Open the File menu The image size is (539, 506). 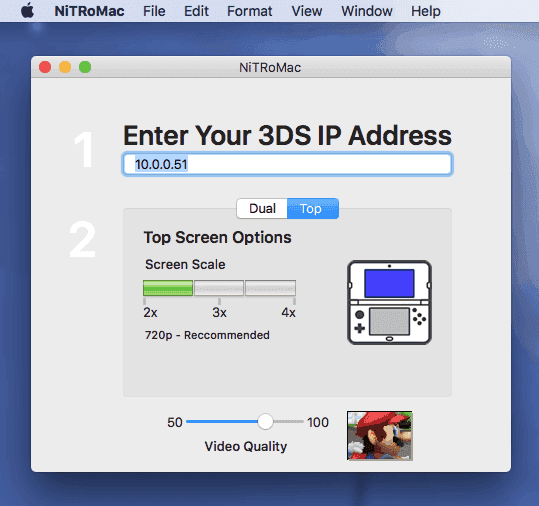click(154, 11)
